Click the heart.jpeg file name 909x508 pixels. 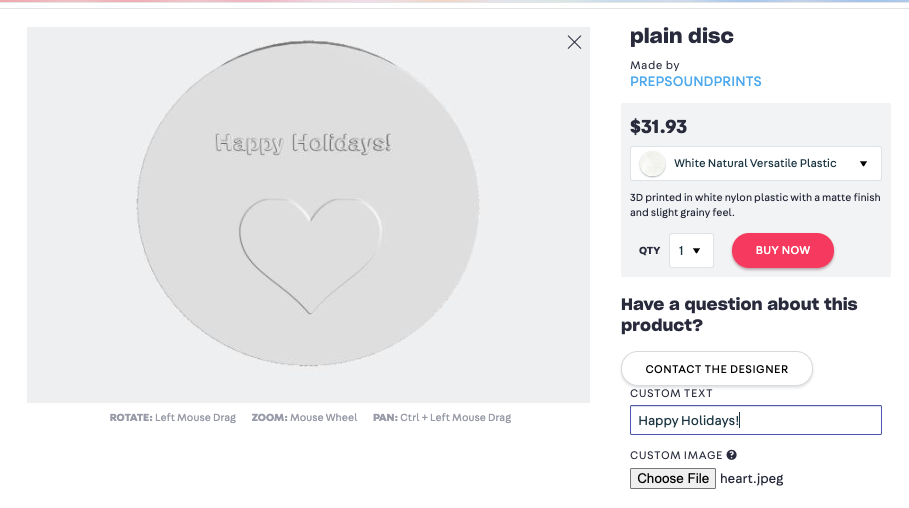click(751, 478)
